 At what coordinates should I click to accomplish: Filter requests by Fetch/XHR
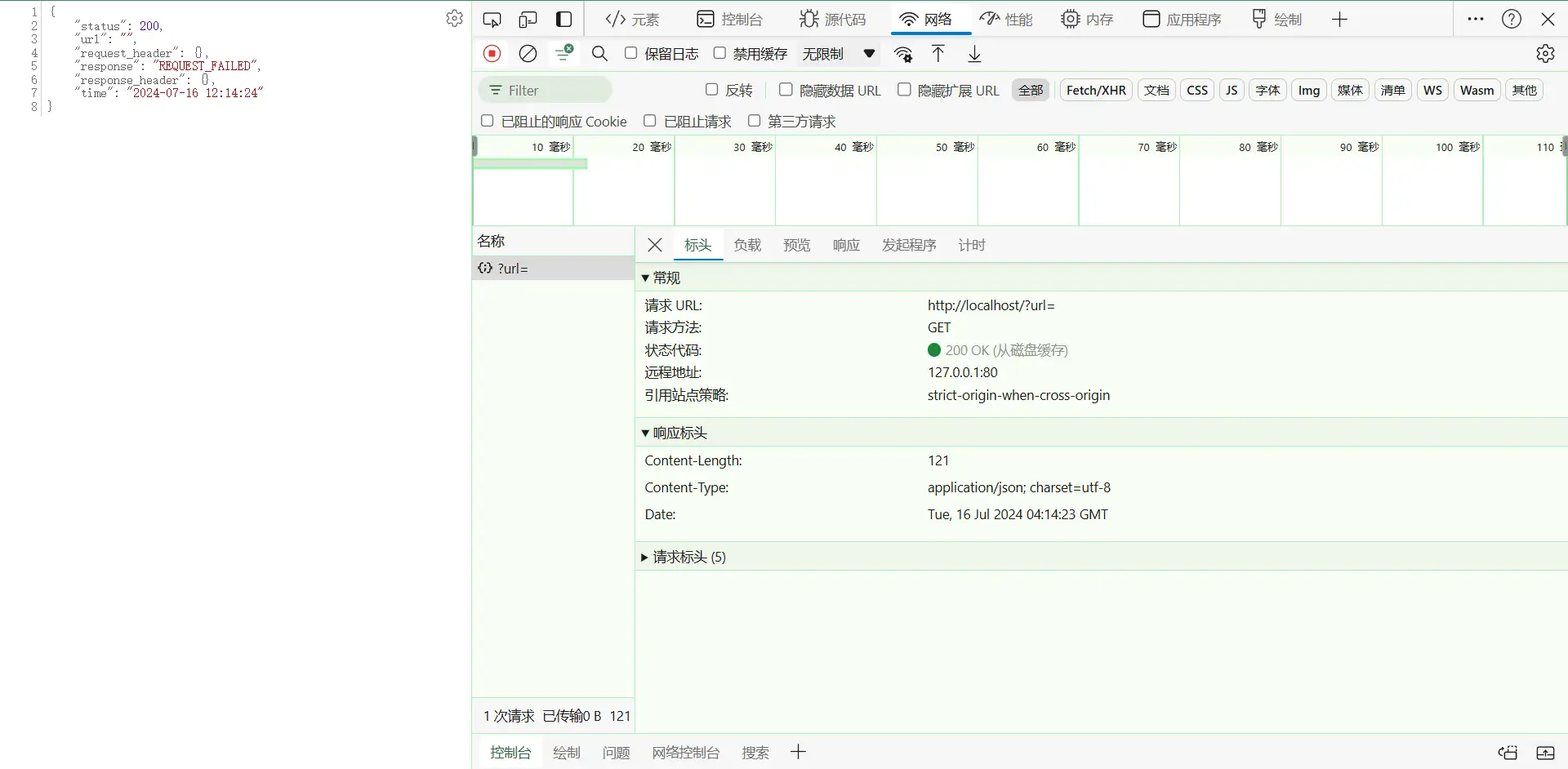[1095, 90]
